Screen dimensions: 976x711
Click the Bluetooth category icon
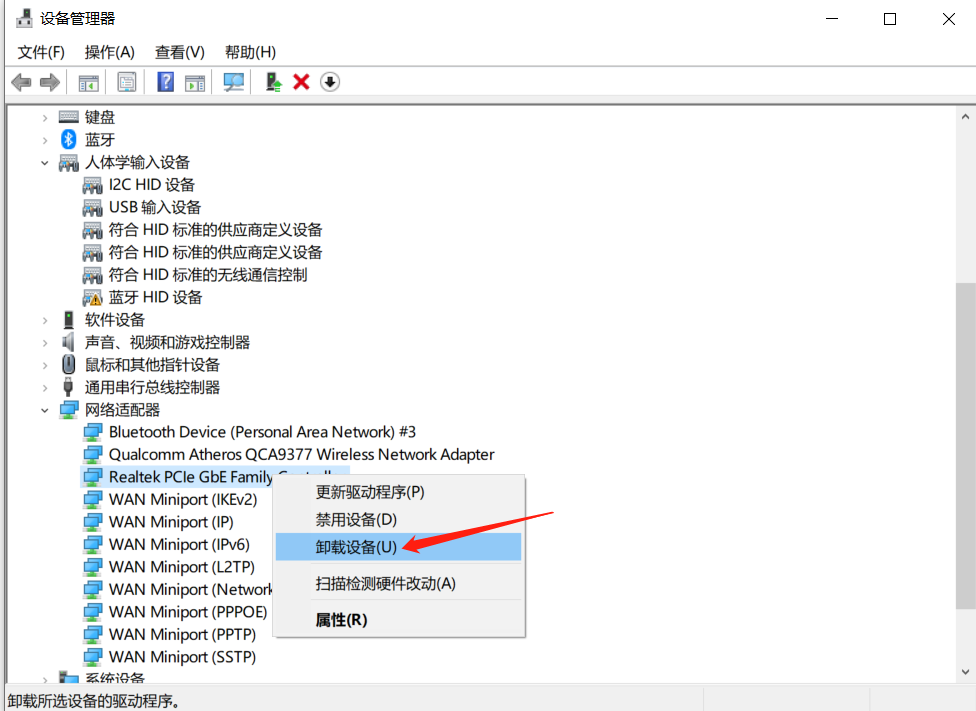pos(68,139)
